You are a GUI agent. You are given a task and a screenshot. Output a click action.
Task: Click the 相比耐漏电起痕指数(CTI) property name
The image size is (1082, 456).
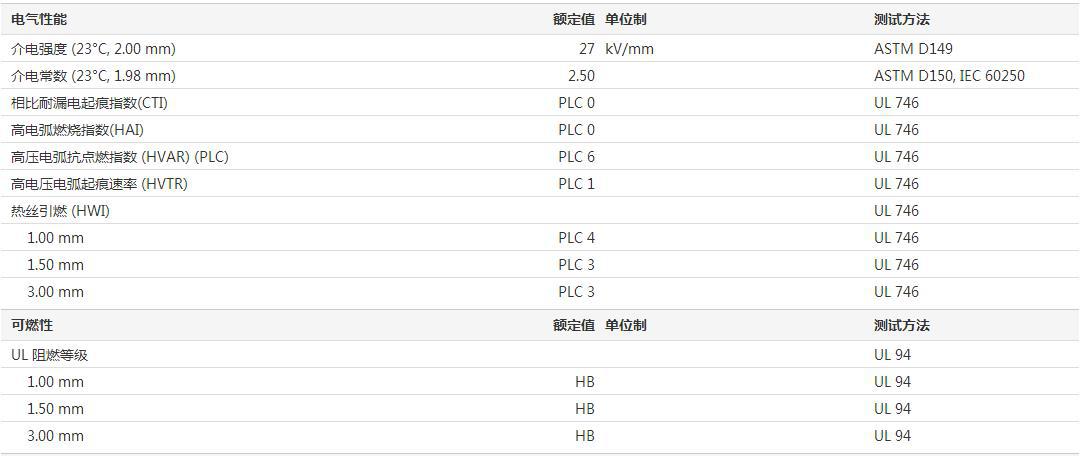pos(89,102)
